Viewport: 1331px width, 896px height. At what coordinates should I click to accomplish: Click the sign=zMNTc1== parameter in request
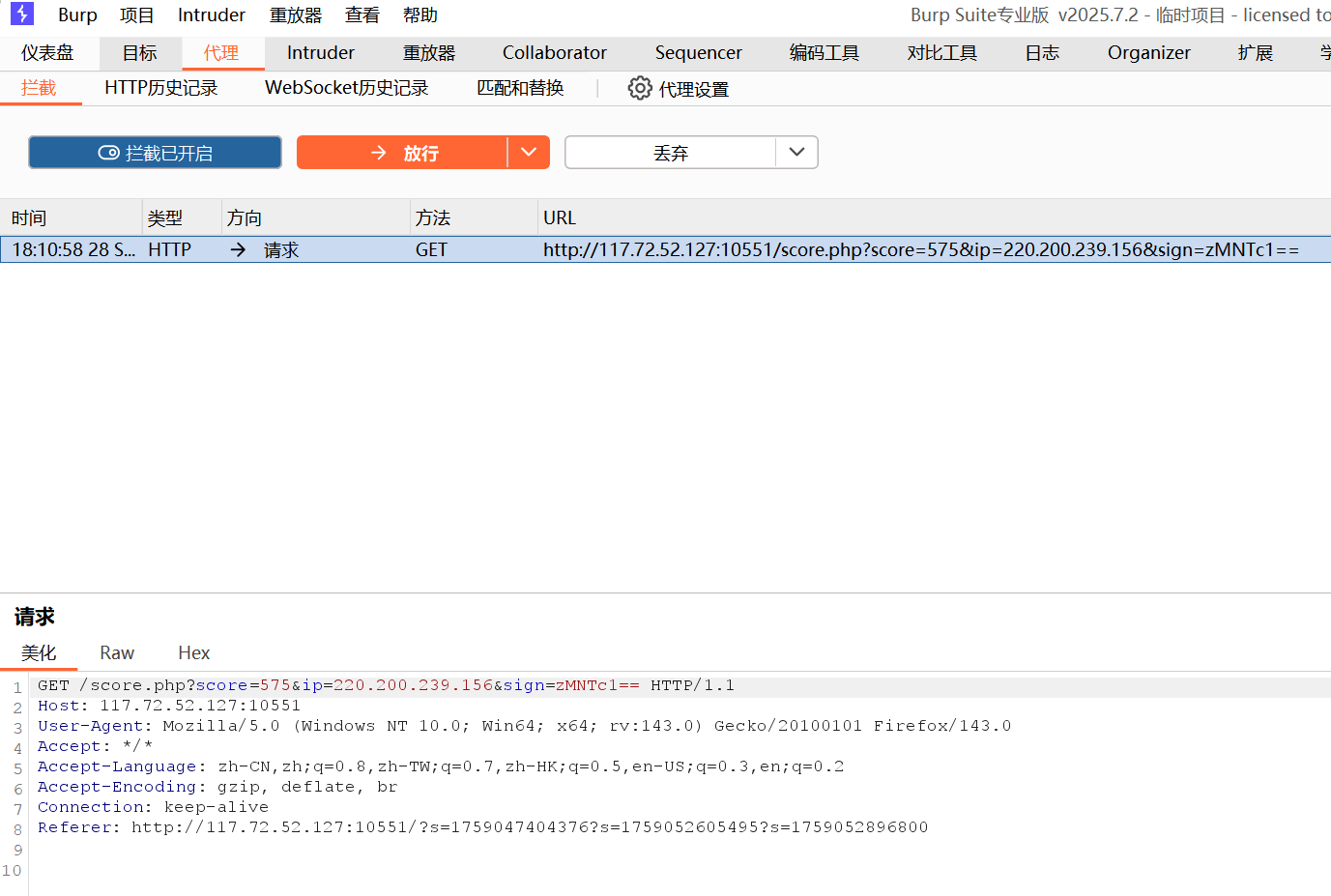[x=571, y=685]
